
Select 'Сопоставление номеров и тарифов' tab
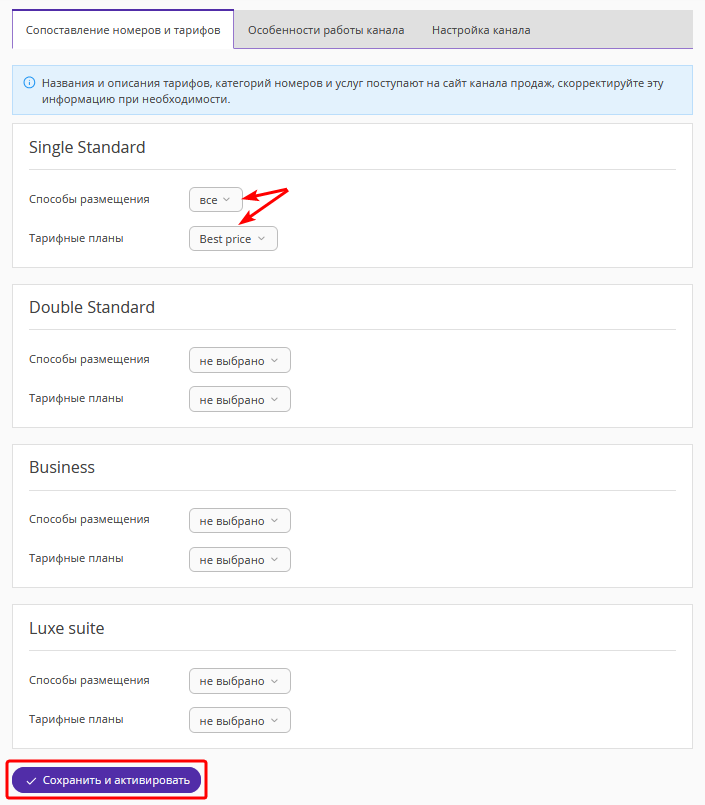(123, 30)
